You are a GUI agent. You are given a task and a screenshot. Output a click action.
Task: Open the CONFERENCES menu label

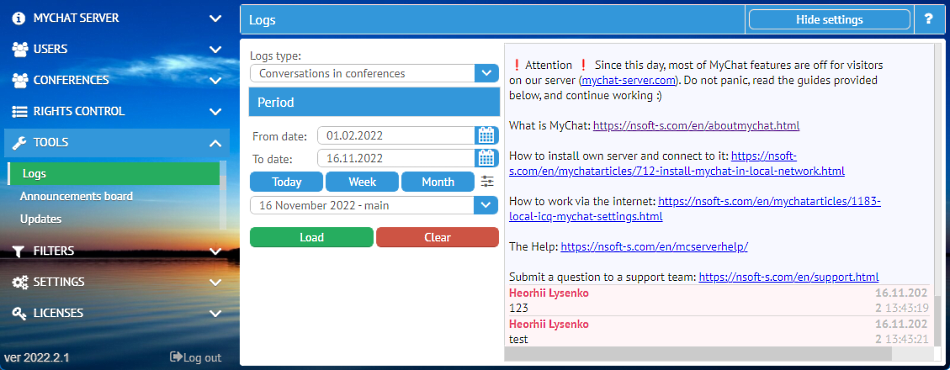coord(71,80)
